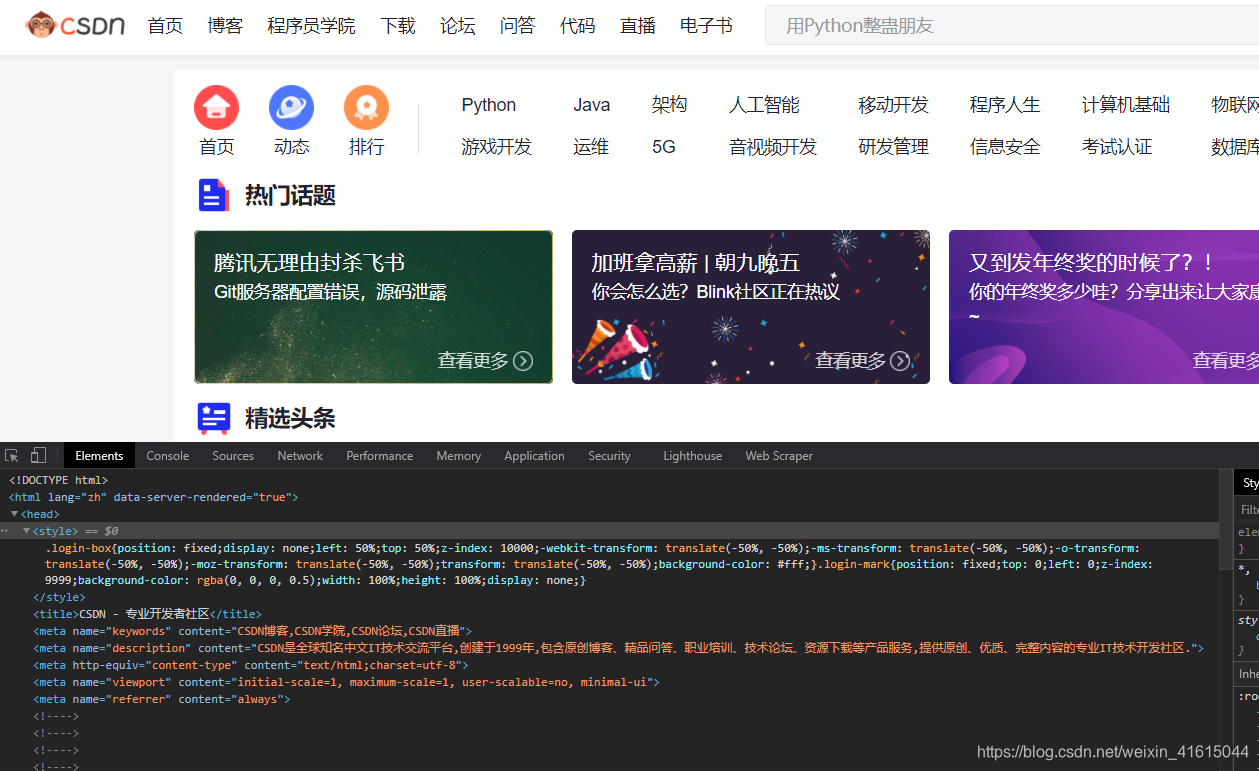Select the DOCTYPE html line
Viewport: 1259px width, 771px height.
point(58,480)
